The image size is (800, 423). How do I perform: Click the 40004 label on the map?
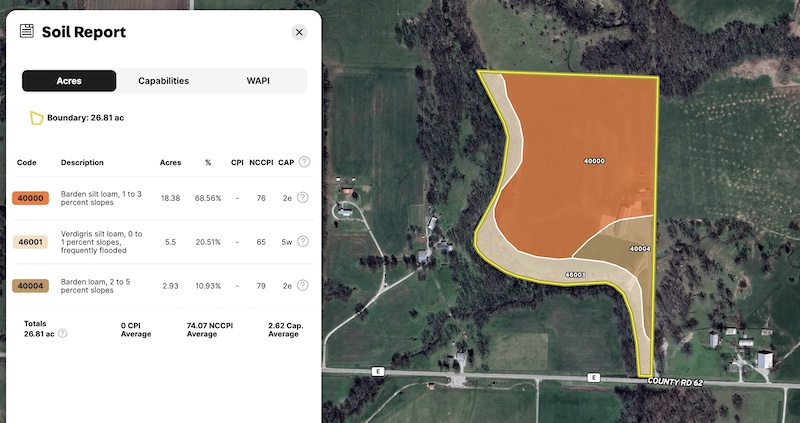pyautogui.click(x=640, y=248)
